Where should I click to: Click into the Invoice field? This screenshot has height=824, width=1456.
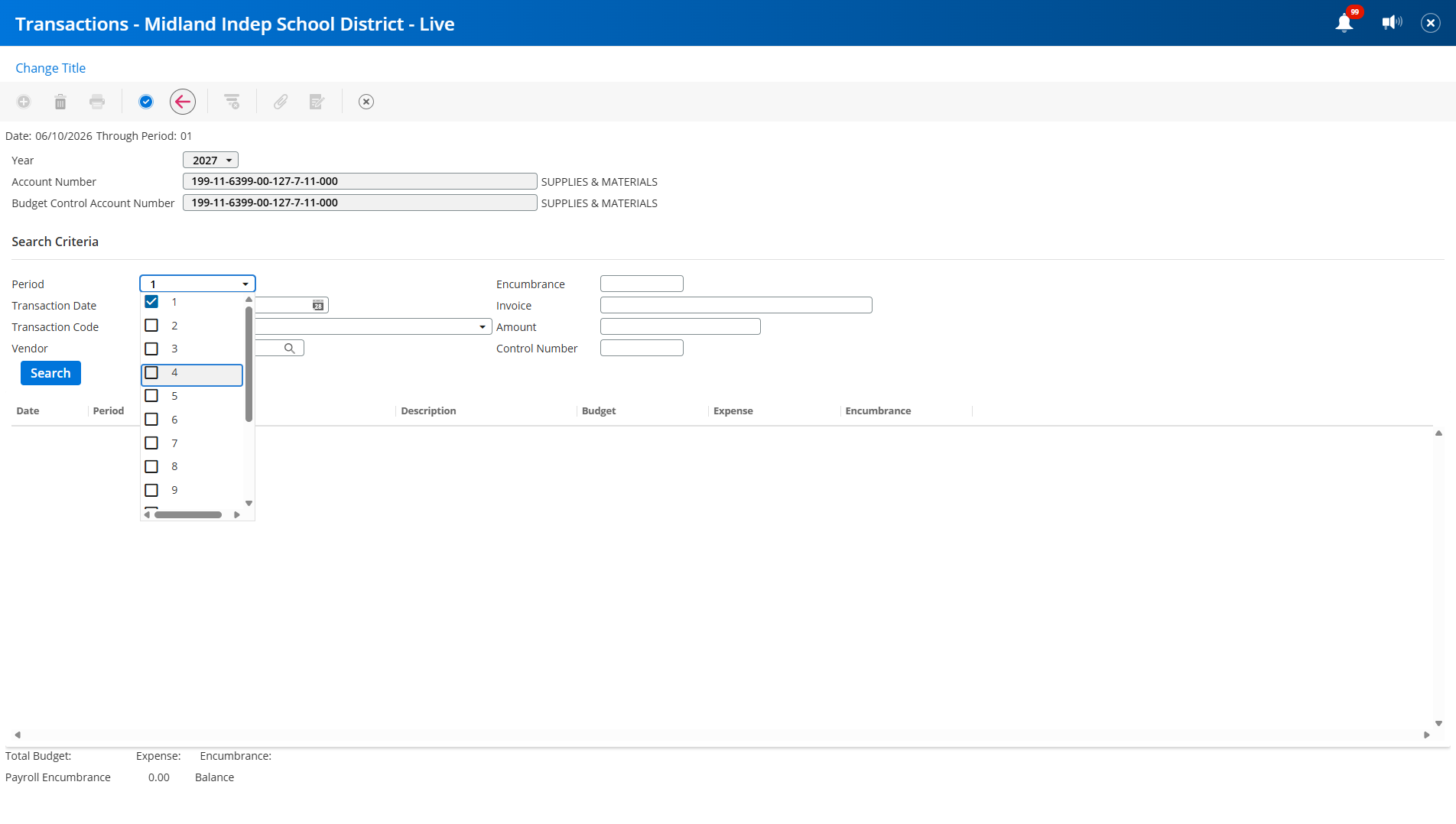[x=736, y=305]
